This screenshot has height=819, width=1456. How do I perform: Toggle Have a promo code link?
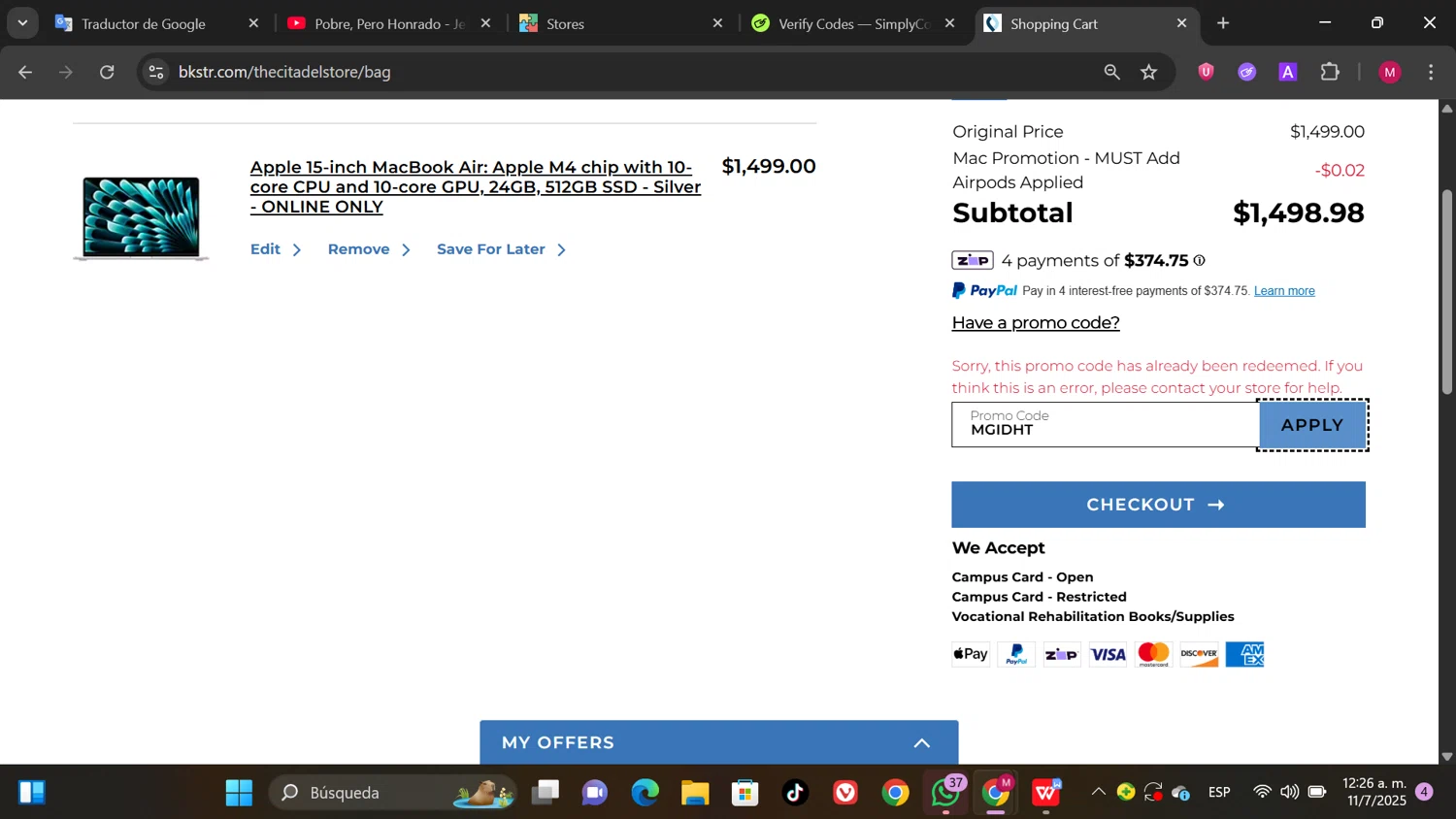point(1036,323)
